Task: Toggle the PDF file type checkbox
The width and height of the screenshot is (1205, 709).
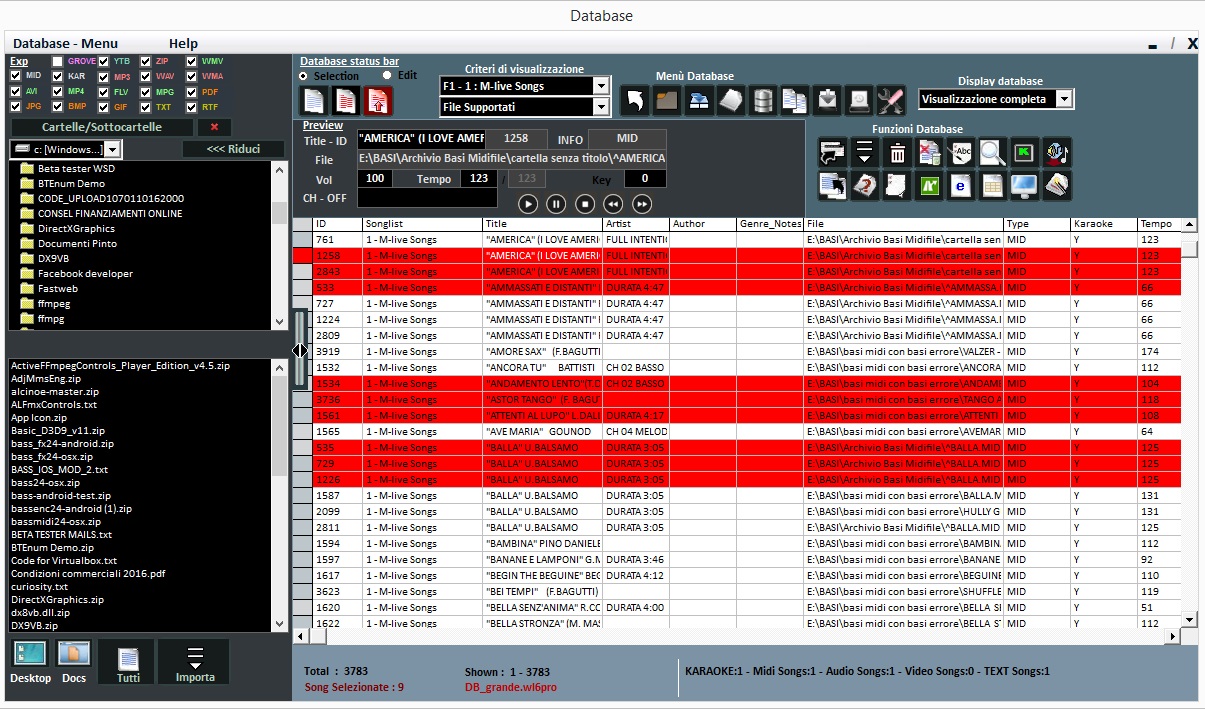Action: [x=192, y=91]
